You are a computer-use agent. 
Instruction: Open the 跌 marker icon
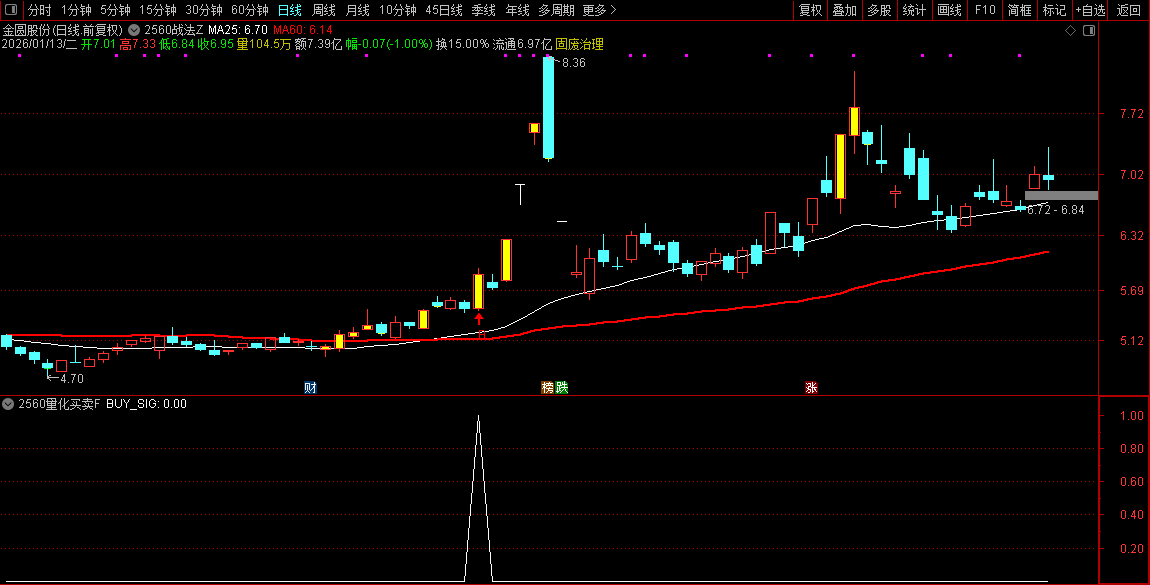(562, 387)
